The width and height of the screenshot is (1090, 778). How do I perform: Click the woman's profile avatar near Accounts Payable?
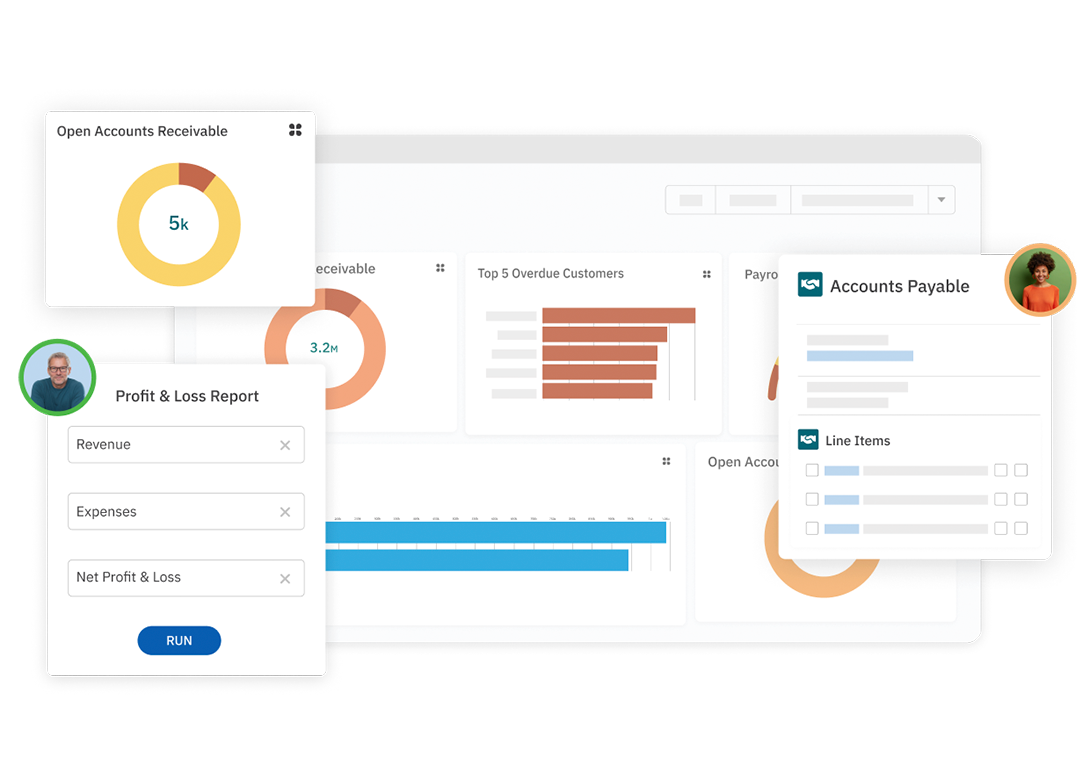[x=1040, y=280]
